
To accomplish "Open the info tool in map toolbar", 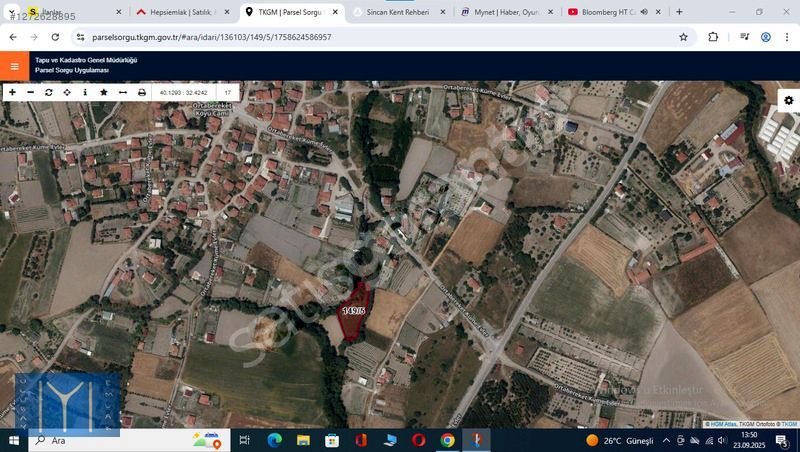I will point(85,92).
